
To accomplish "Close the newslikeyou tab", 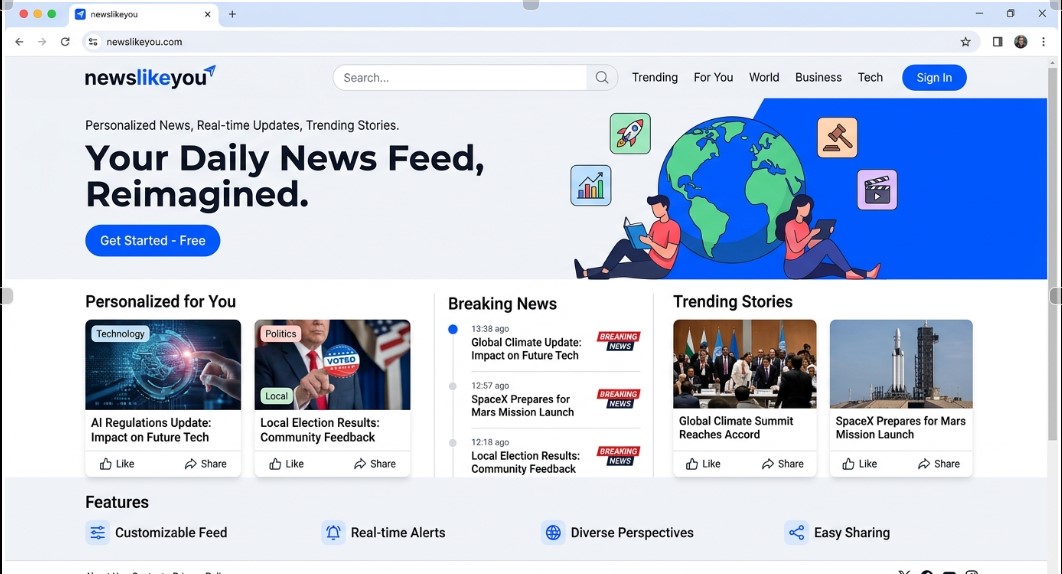I will point(207,14).
